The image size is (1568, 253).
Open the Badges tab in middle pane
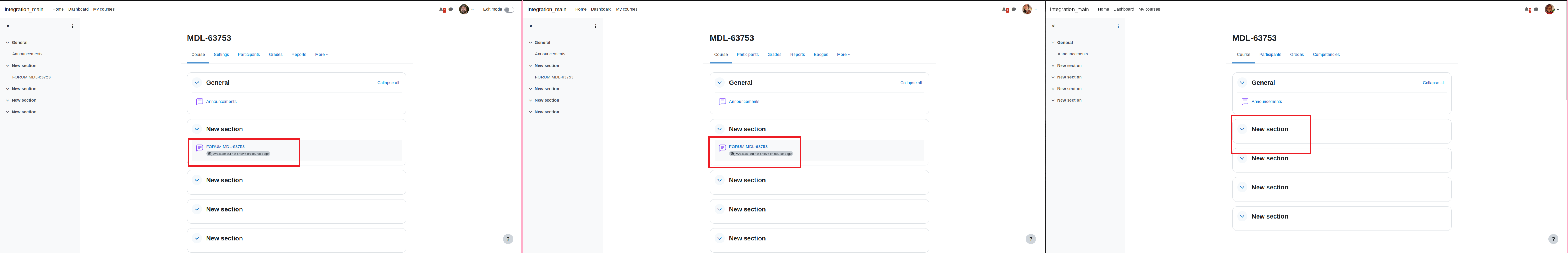coord(821,55)
